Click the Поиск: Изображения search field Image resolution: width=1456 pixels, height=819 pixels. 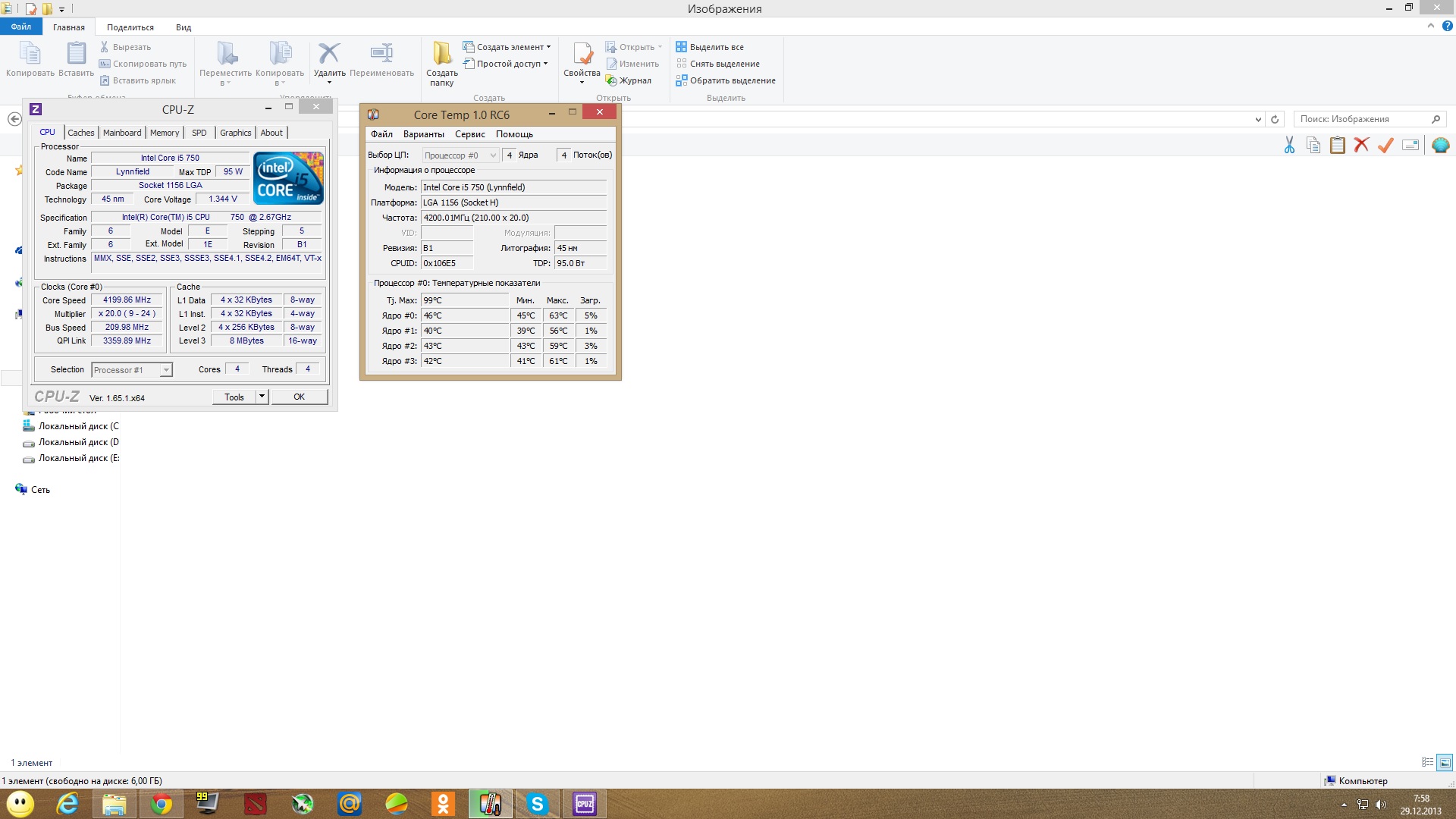click(1370, 119)
